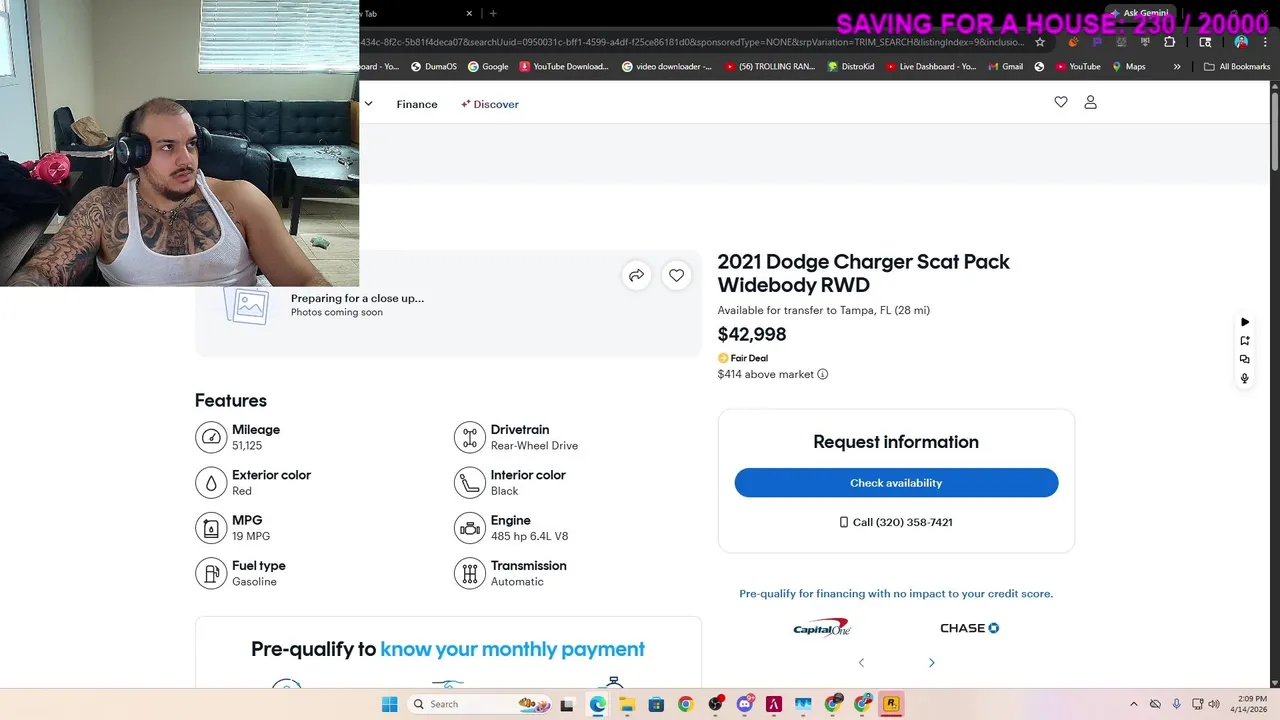Open the Maps bookmark

pos(1129,67)
